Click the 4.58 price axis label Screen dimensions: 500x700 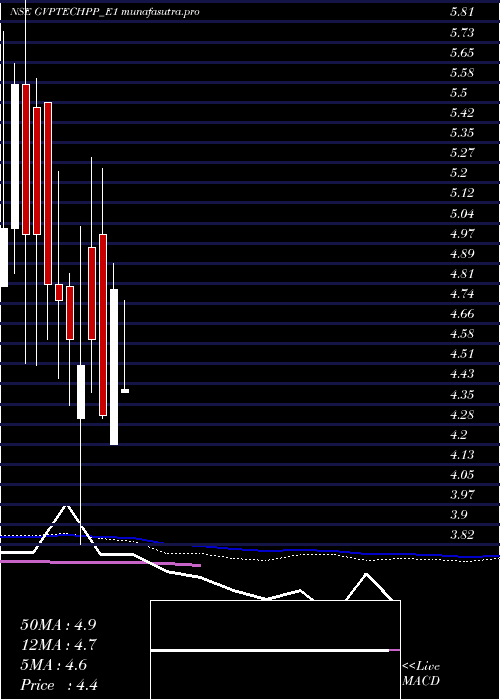tap(462, 334)
